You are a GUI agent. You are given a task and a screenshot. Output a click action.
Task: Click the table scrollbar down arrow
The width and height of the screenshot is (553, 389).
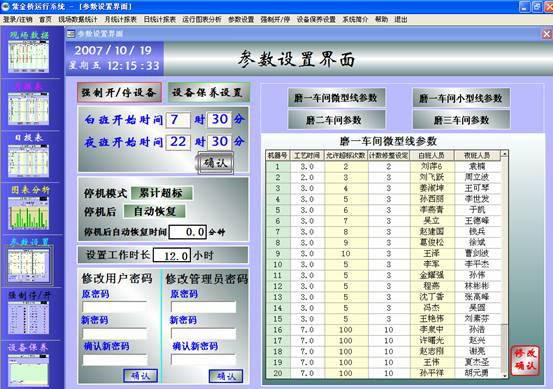504,376
